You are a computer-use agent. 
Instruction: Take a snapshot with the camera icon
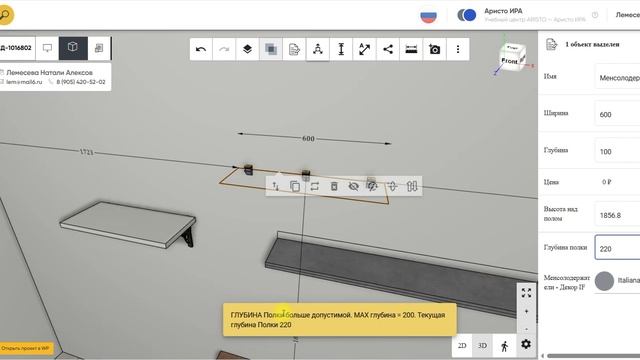coord(434,49)
